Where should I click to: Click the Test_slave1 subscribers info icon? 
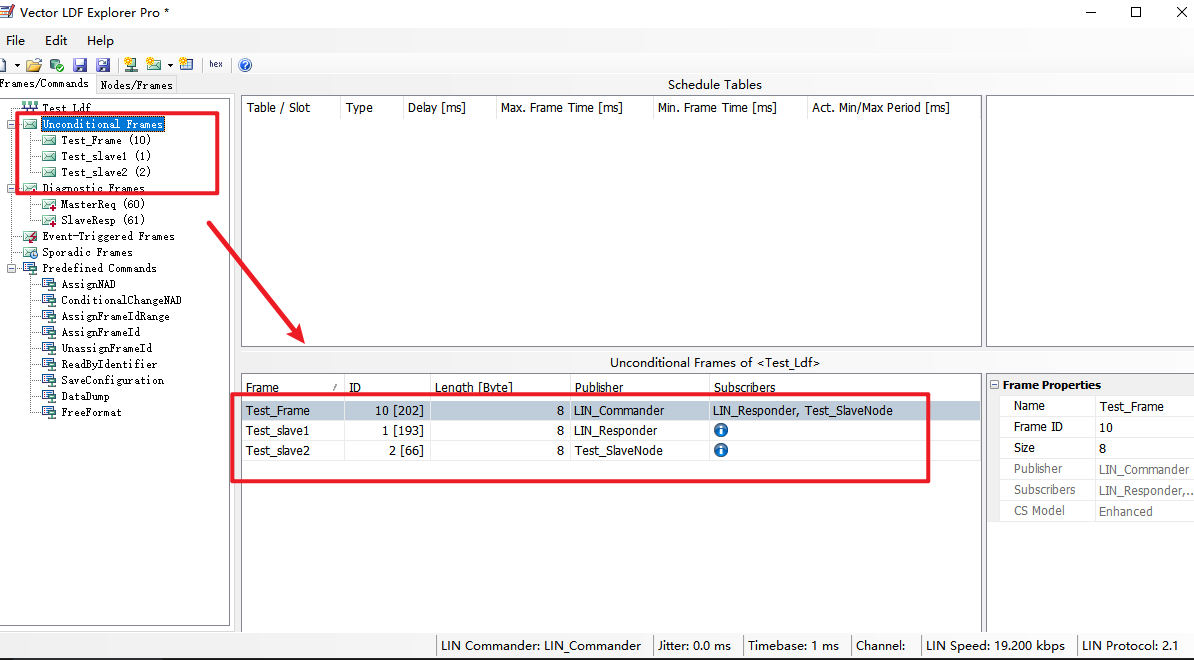[x=720, y=430]
